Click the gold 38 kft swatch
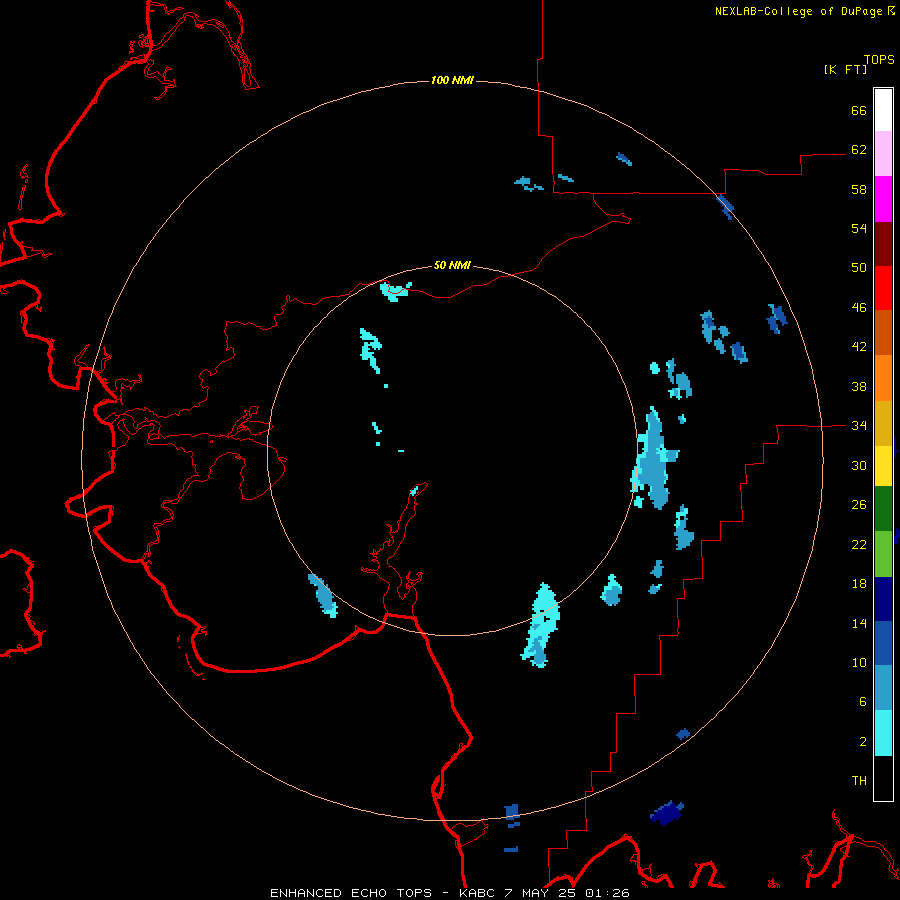Viewport: 900px width, 900px height. pyautogui.click(x=883, y=423)
